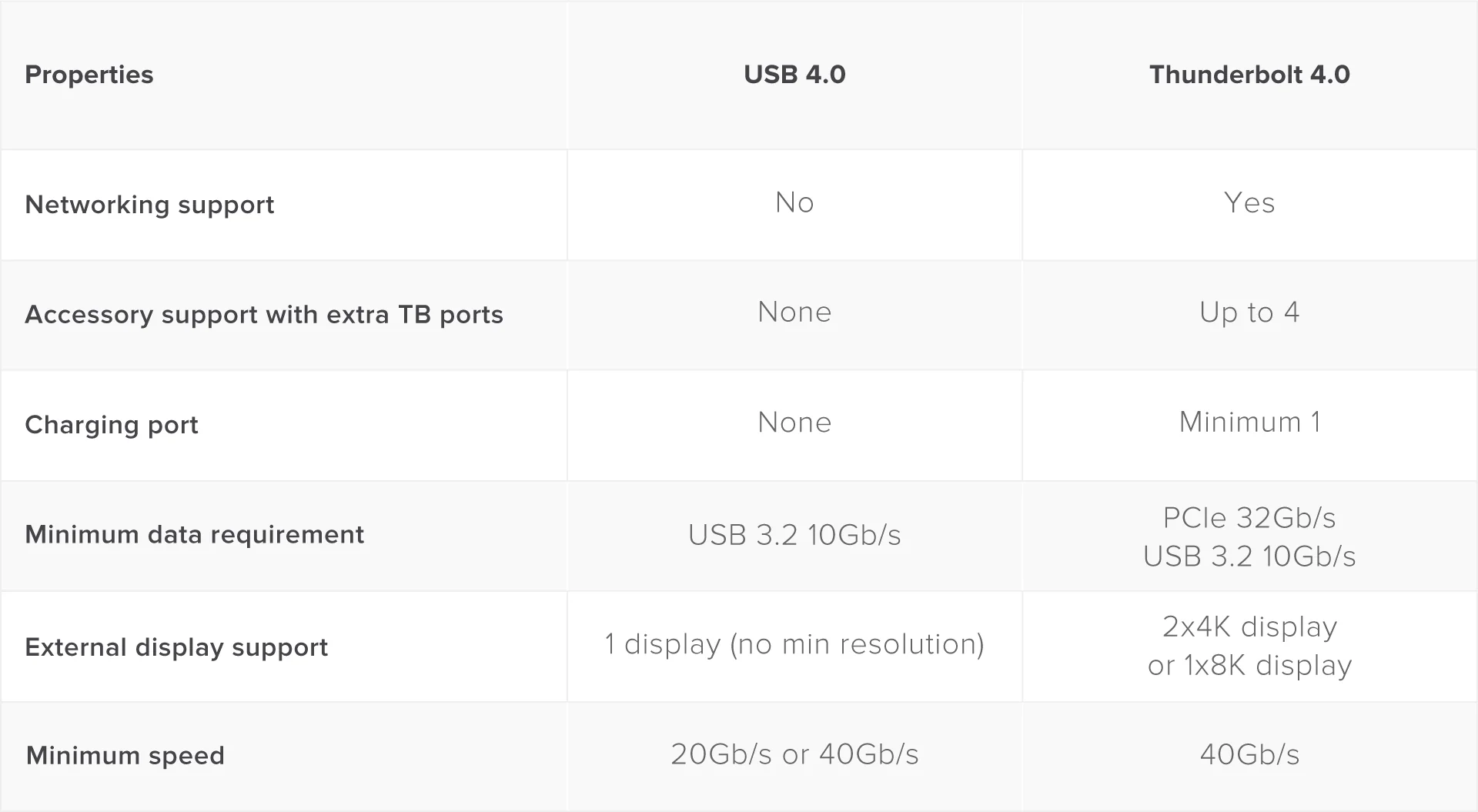The width and height of the screenshot is (1478, 812).
Task: Click the Thunderbolt networking 'Yes' cell
Action: tap(1249, 203)
